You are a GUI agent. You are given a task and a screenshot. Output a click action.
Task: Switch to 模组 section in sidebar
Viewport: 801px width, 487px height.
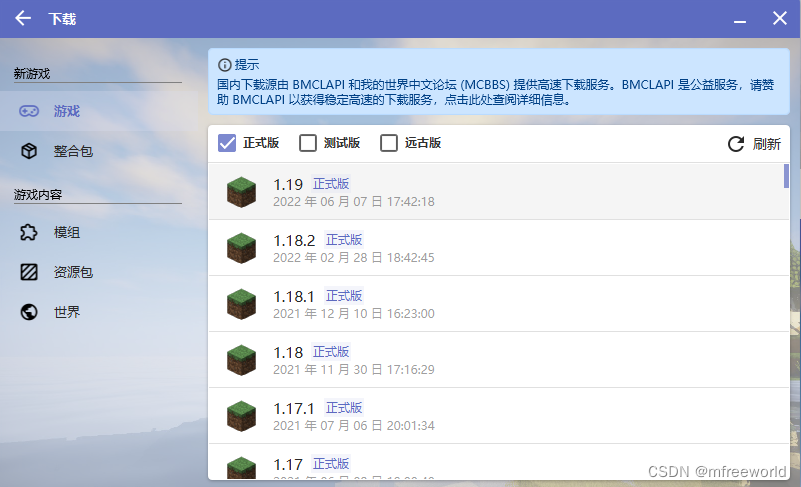99,232
